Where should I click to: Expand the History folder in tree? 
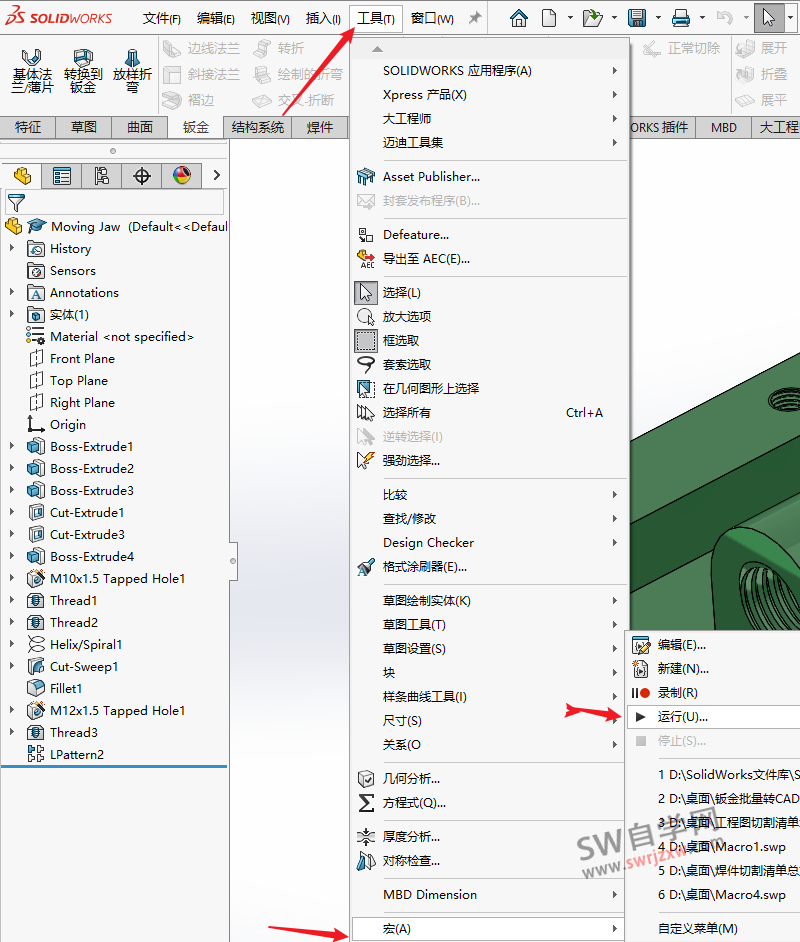coord(12,248)
